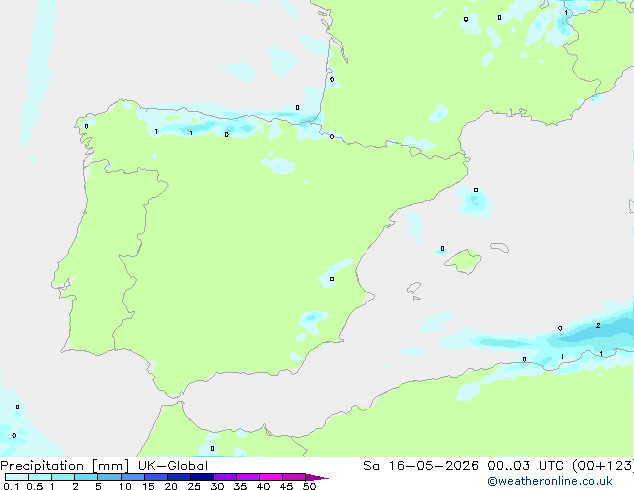
Task: Click the 15–20 mm legend swatch
Action: pos(156,477)
